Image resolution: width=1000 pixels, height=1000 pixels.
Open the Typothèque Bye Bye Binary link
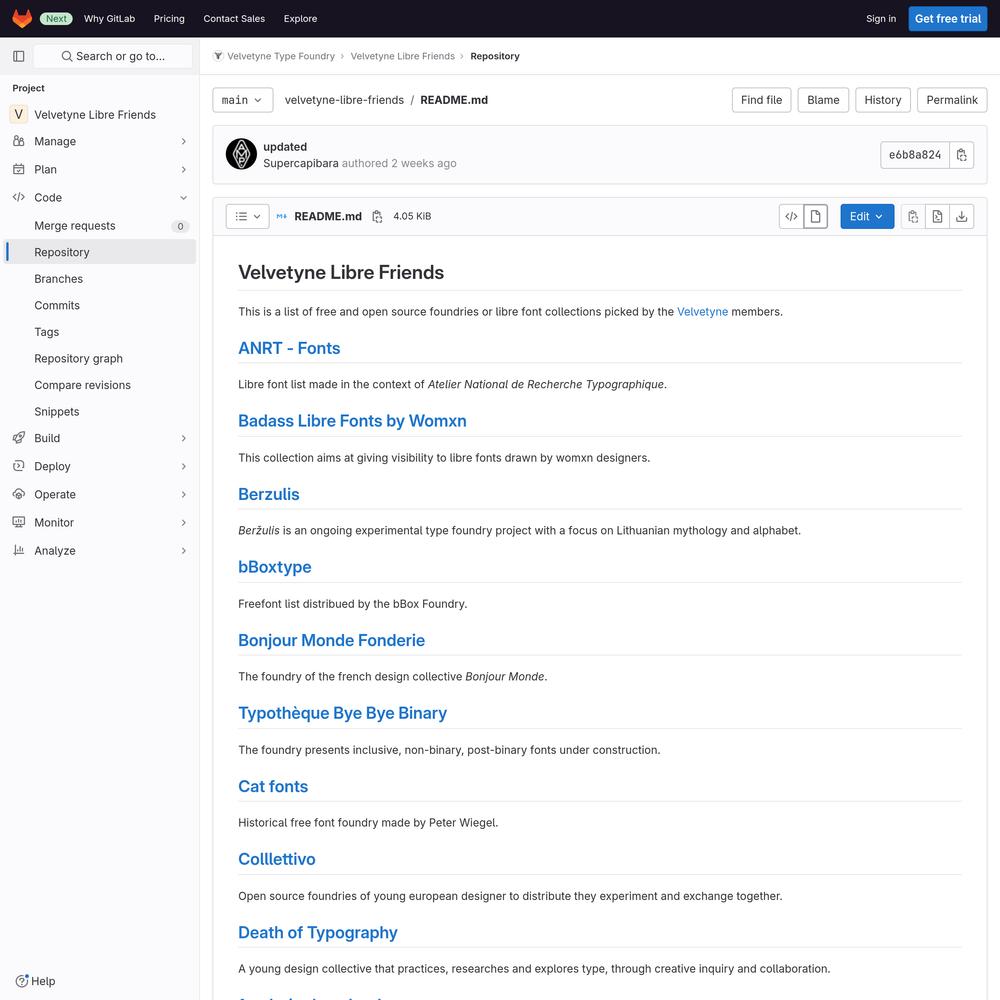click(342, 713)
